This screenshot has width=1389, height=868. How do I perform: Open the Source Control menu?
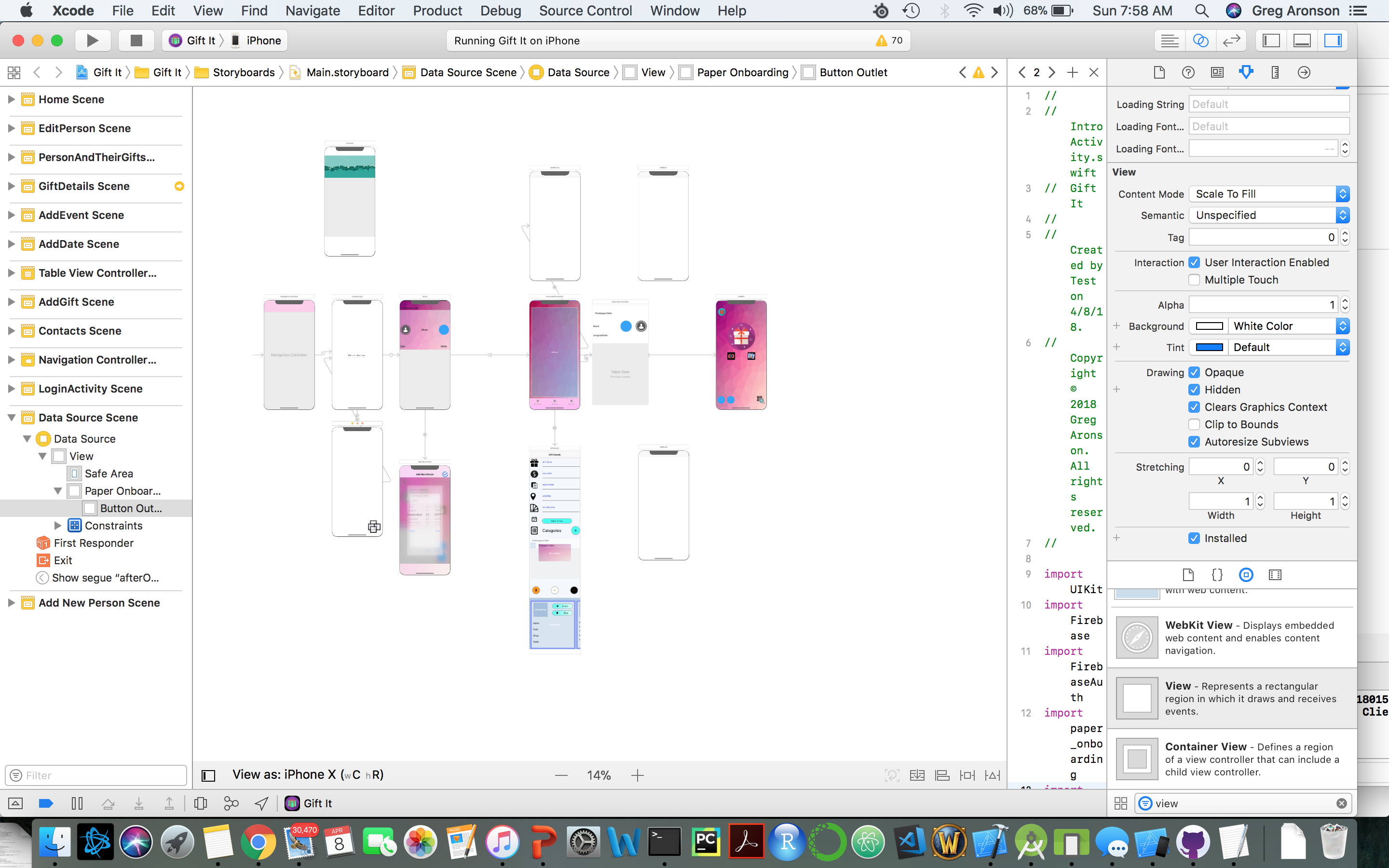(x=585, y=10)
